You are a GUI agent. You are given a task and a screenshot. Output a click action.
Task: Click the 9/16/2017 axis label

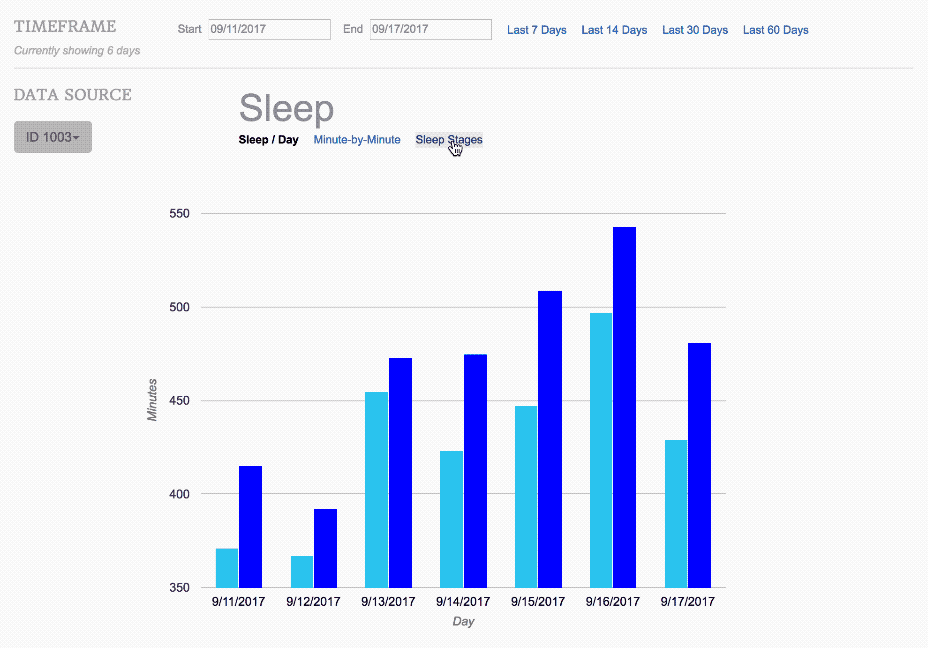613,602
